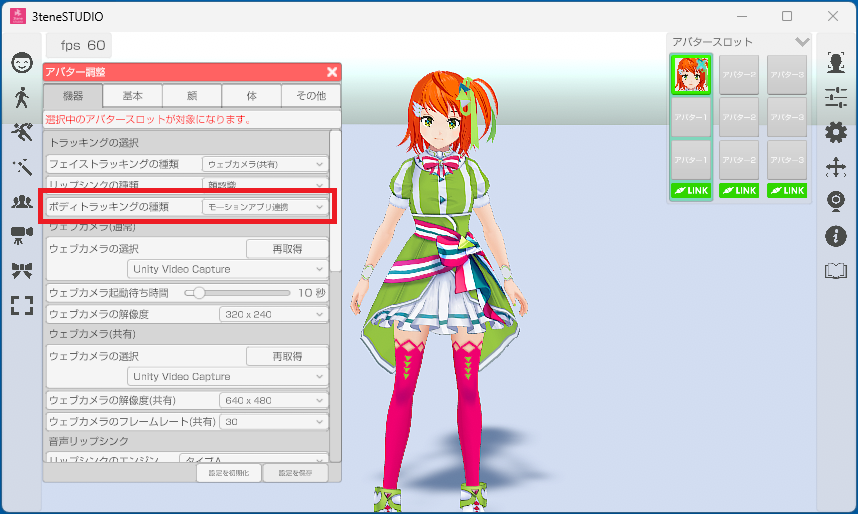Image resolution: width=858 pixels, height=514 pixels.
Task: Open the running motion icon
Action: click(22, 132)
